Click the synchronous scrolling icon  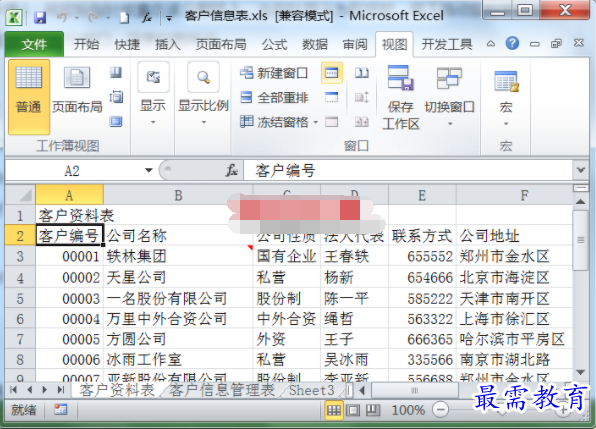pos(362,97)
